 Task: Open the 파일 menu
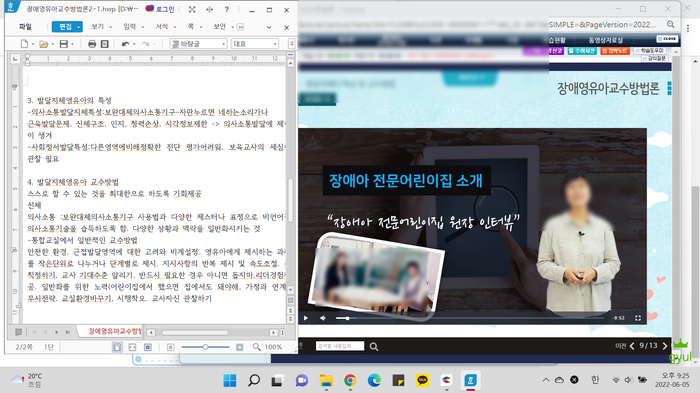(25, 27)
